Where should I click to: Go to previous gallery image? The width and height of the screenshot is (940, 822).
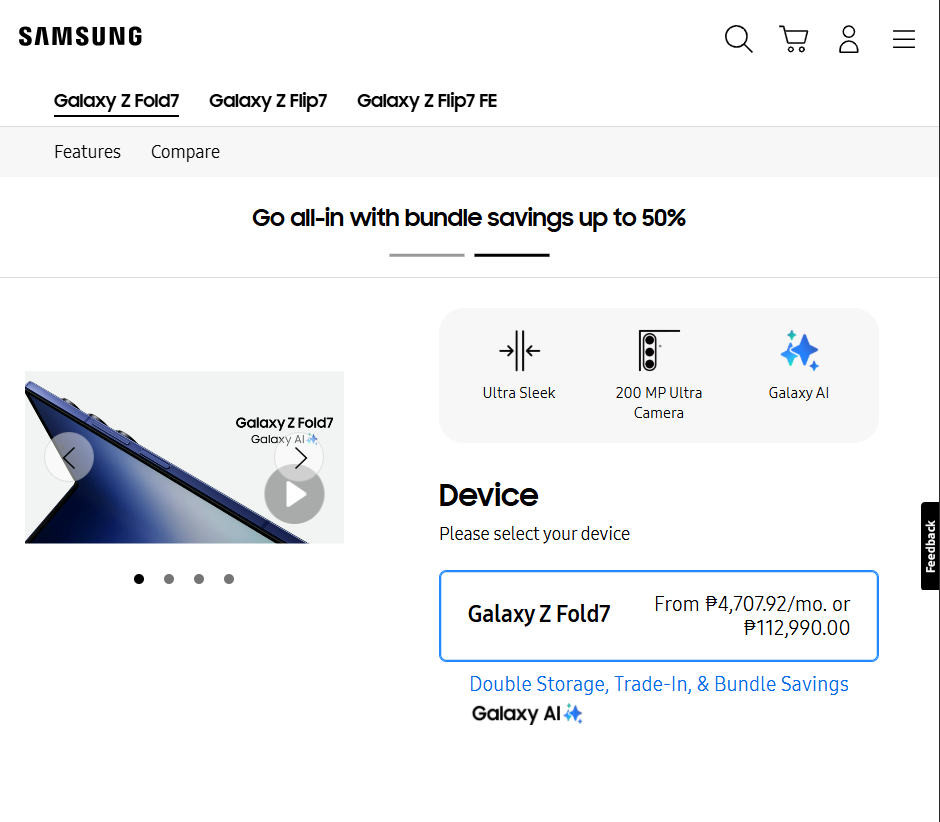[x=69, y=457]
